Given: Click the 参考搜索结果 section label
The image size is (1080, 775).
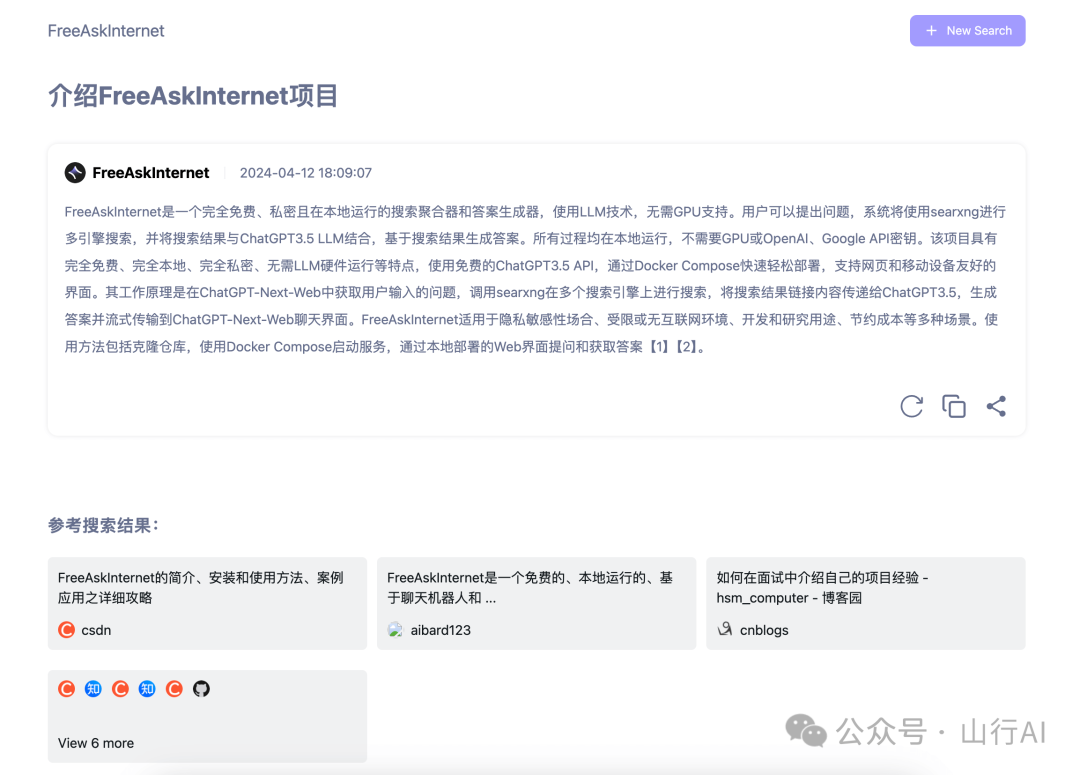Looking at the screenshot, I should [103, 526].
